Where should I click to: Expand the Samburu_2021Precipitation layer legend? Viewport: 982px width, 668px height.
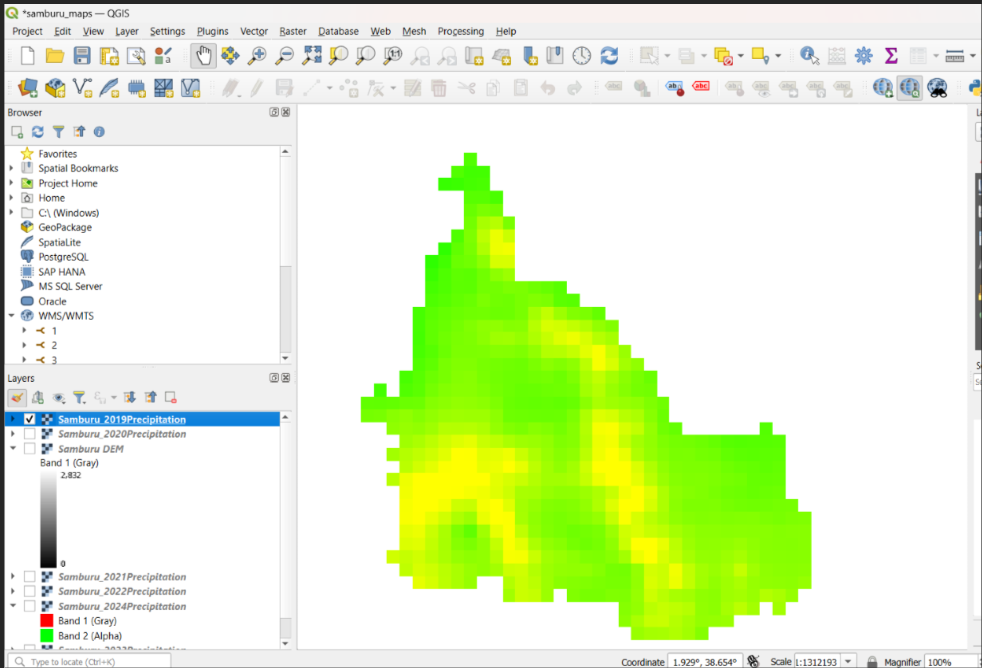click(x=13, y=576)
